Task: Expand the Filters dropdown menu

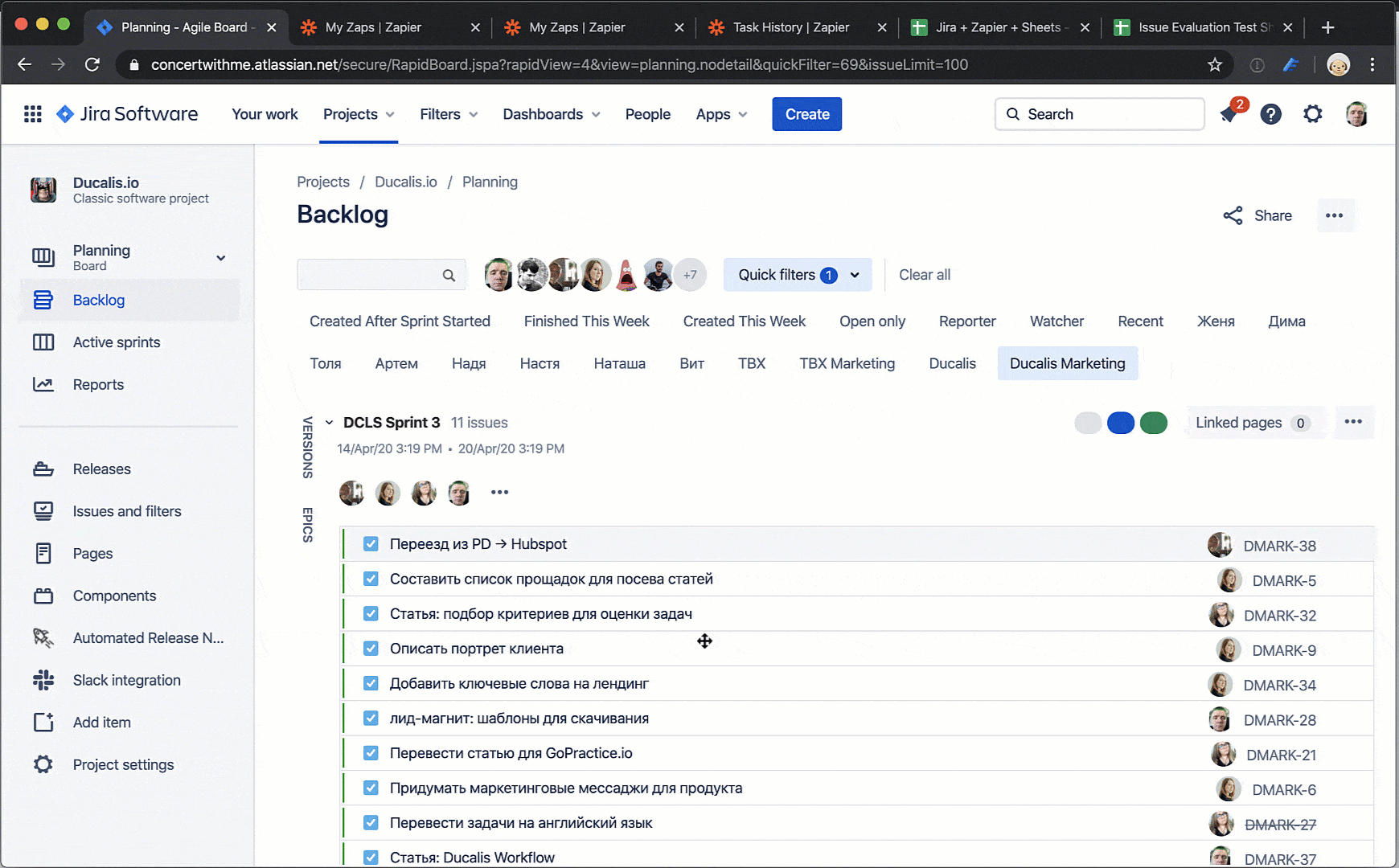Action: tap(449, 114)
